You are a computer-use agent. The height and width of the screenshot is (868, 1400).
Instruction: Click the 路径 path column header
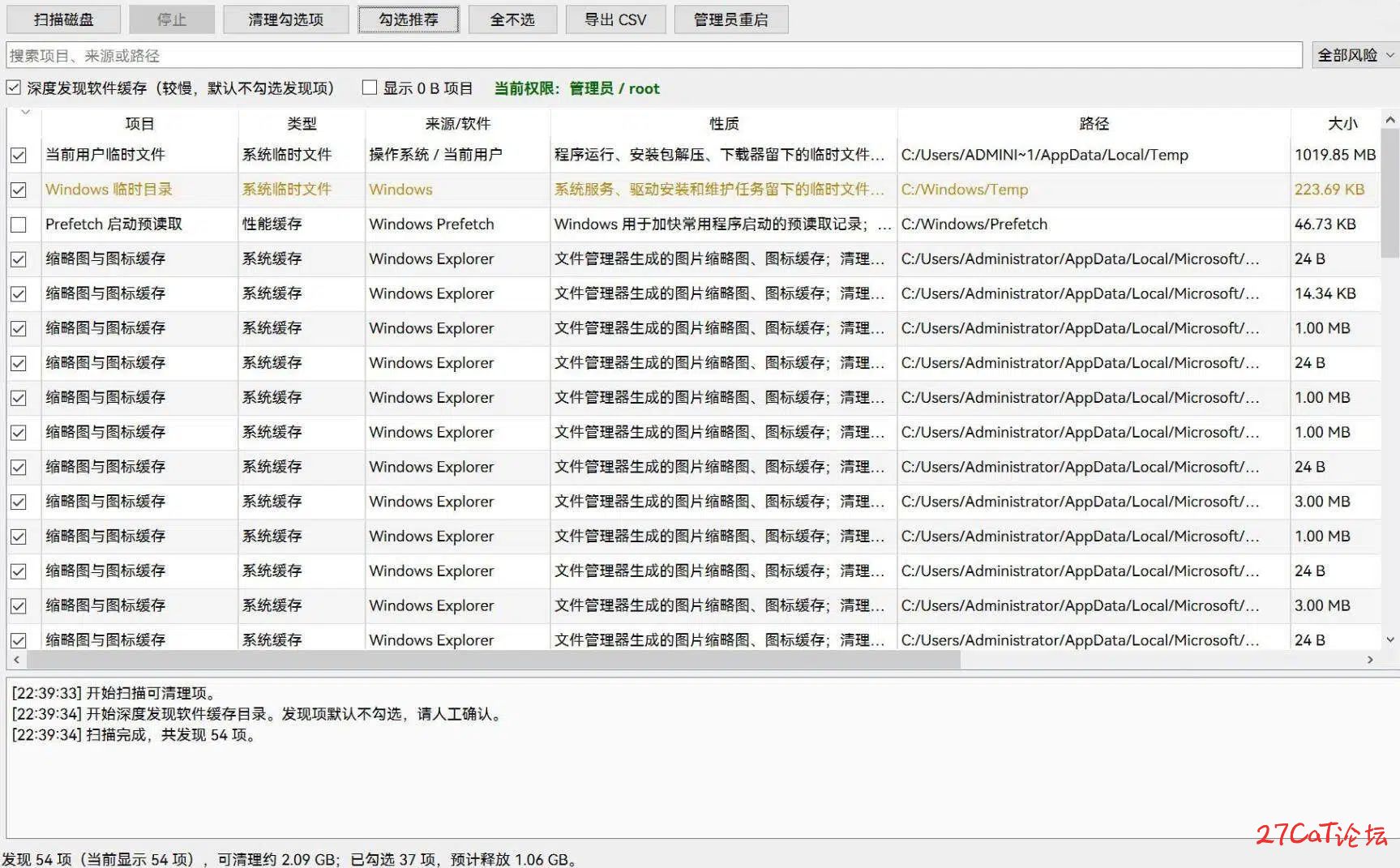1094,123
